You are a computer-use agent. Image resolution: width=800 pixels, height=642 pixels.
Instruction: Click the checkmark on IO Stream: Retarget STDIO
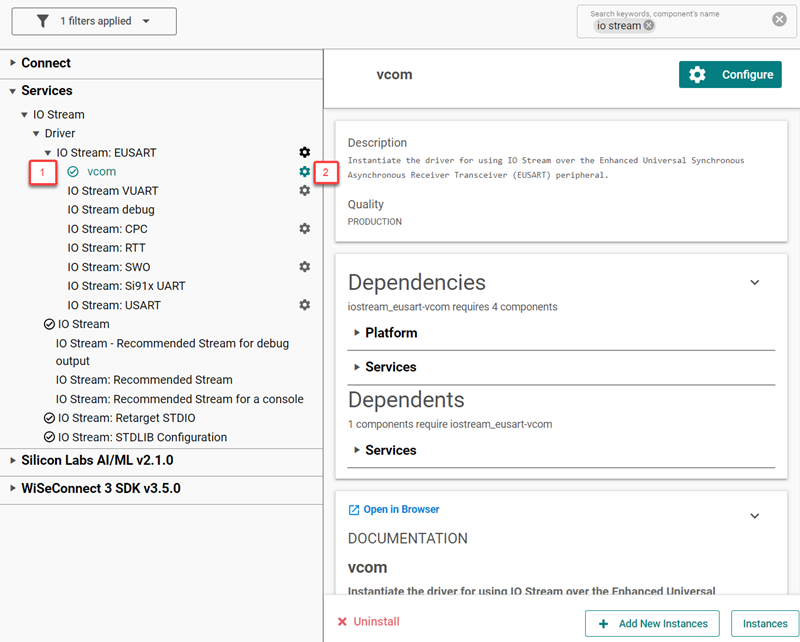point(49,418)
